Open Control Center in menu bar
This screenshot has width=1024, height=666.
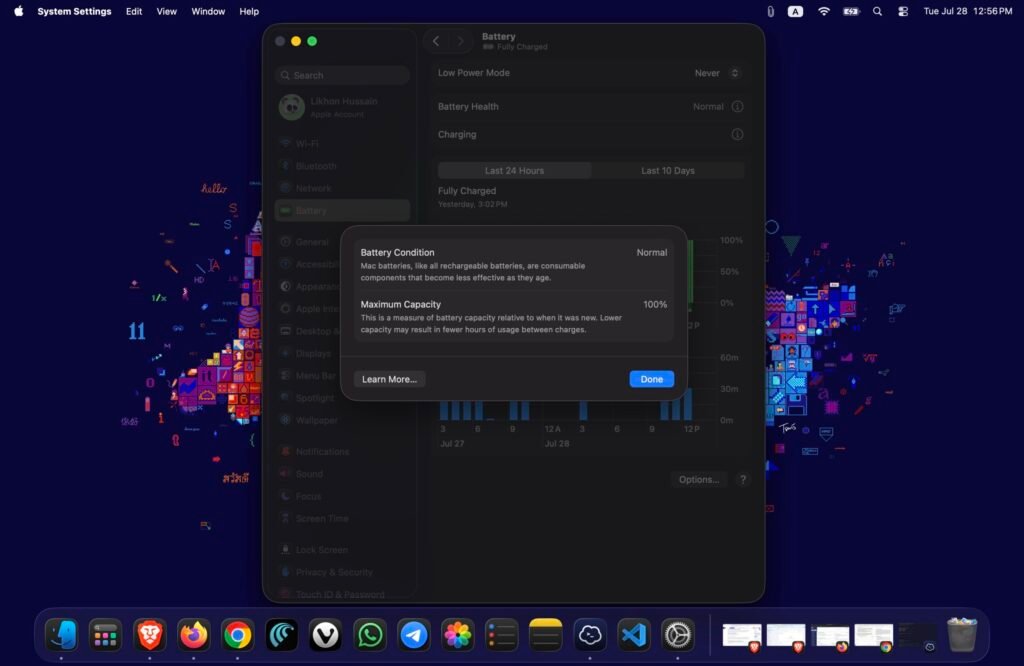coord(903,11)
